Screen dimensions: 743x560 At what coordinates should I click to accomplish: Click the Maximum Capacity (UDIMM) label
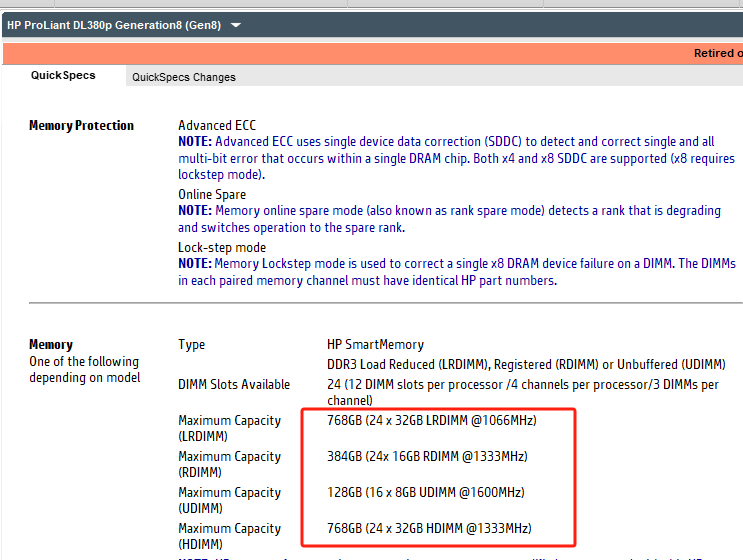229,500
